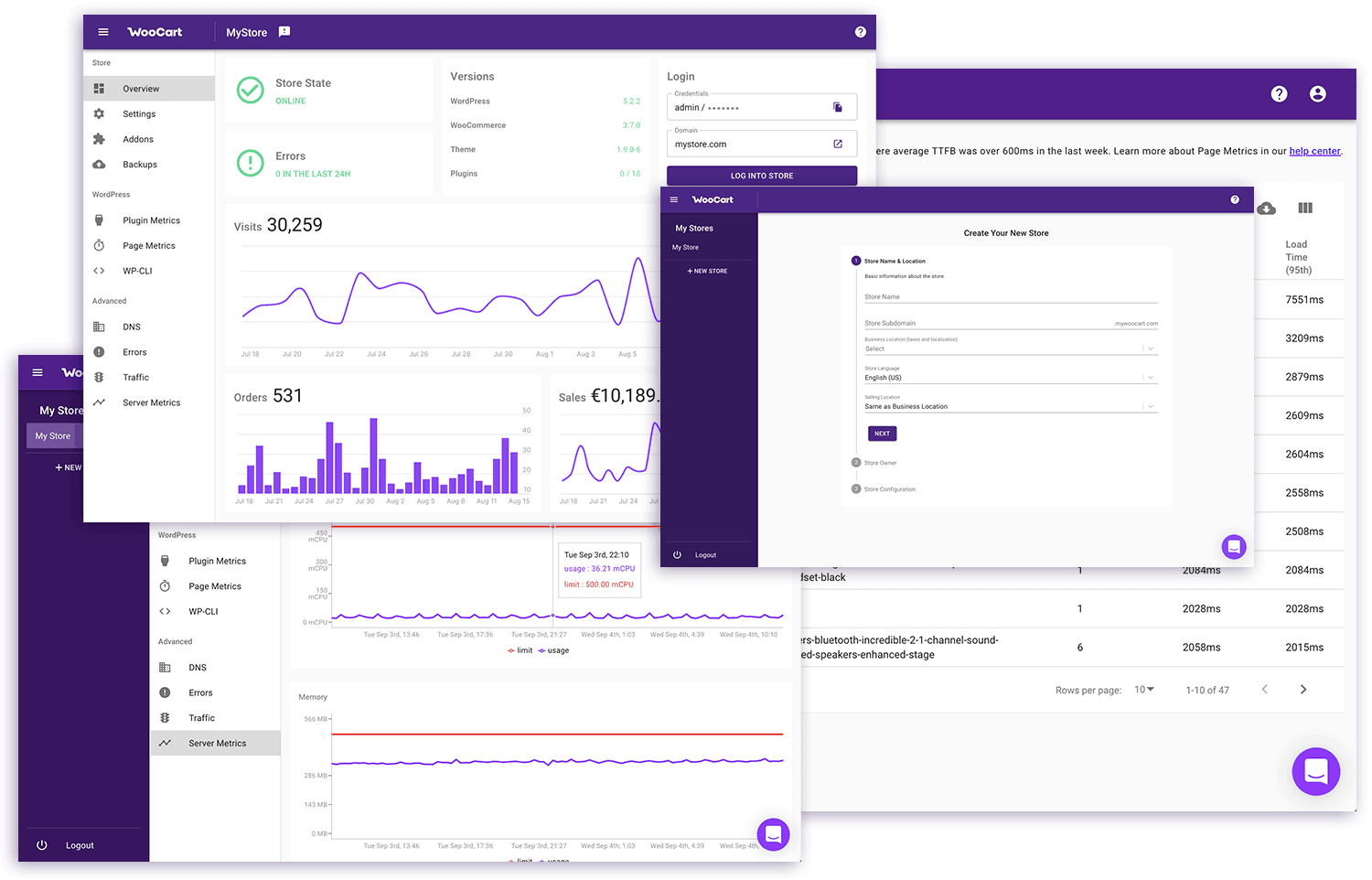This screenshot has width=1372, height=880.
Task: Click Errors icon in overview window sidebar
Action: pyautogui.click(x=99, y=352)
